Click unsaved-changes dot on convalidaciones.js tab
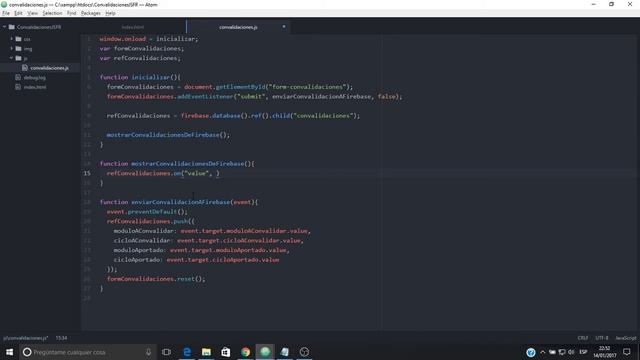This screenshot has width=640, height=360. pyautogui.click(x=284, y=27)
